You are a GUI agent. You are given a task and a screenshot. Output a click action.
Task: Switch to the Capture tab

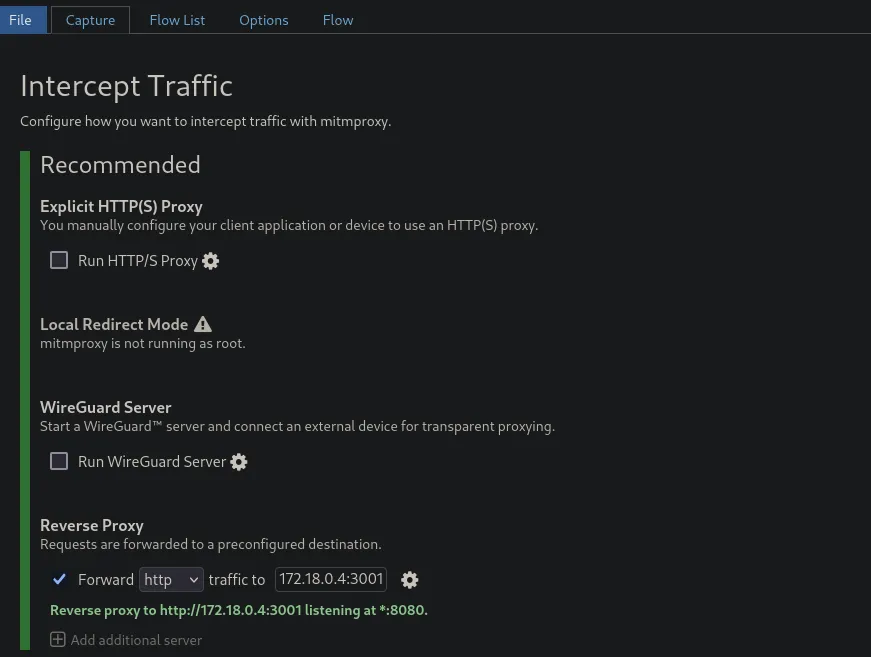(x=90, y=19)
